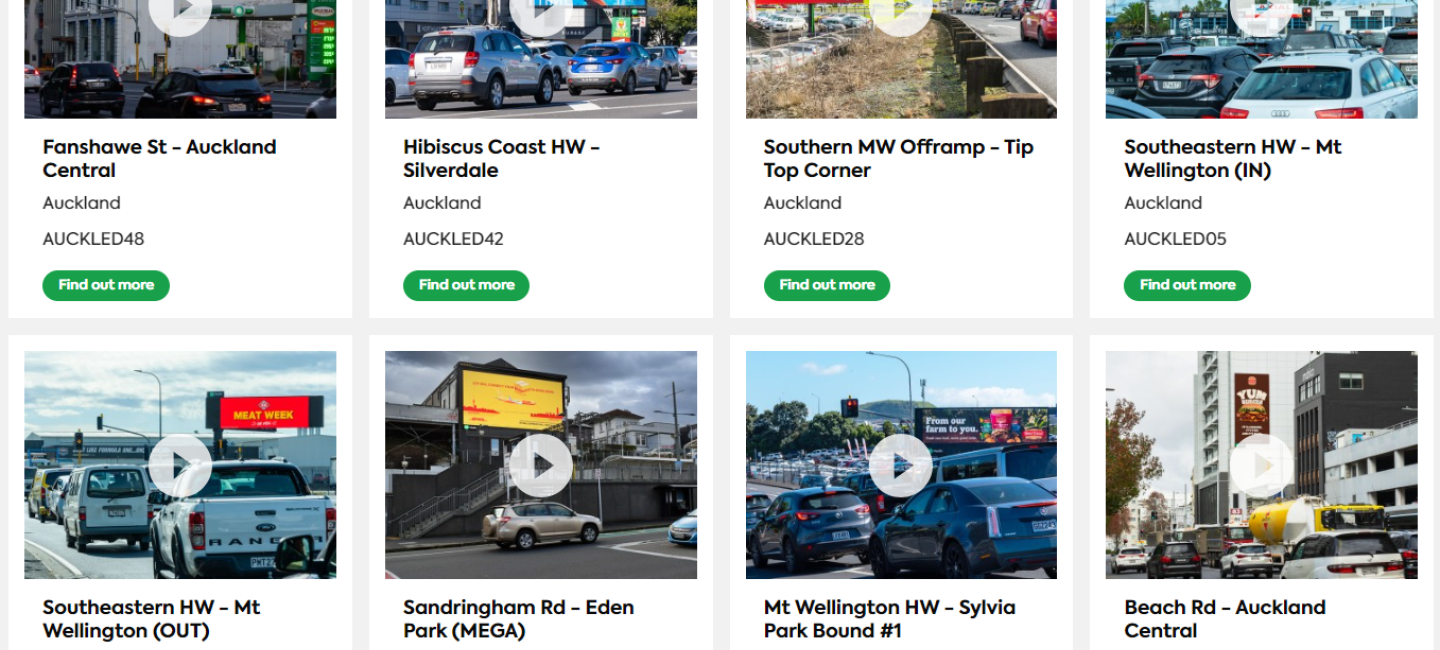Open Beach Rd - Auckland Central title
1440x650 pixels.
(1225, 619)
